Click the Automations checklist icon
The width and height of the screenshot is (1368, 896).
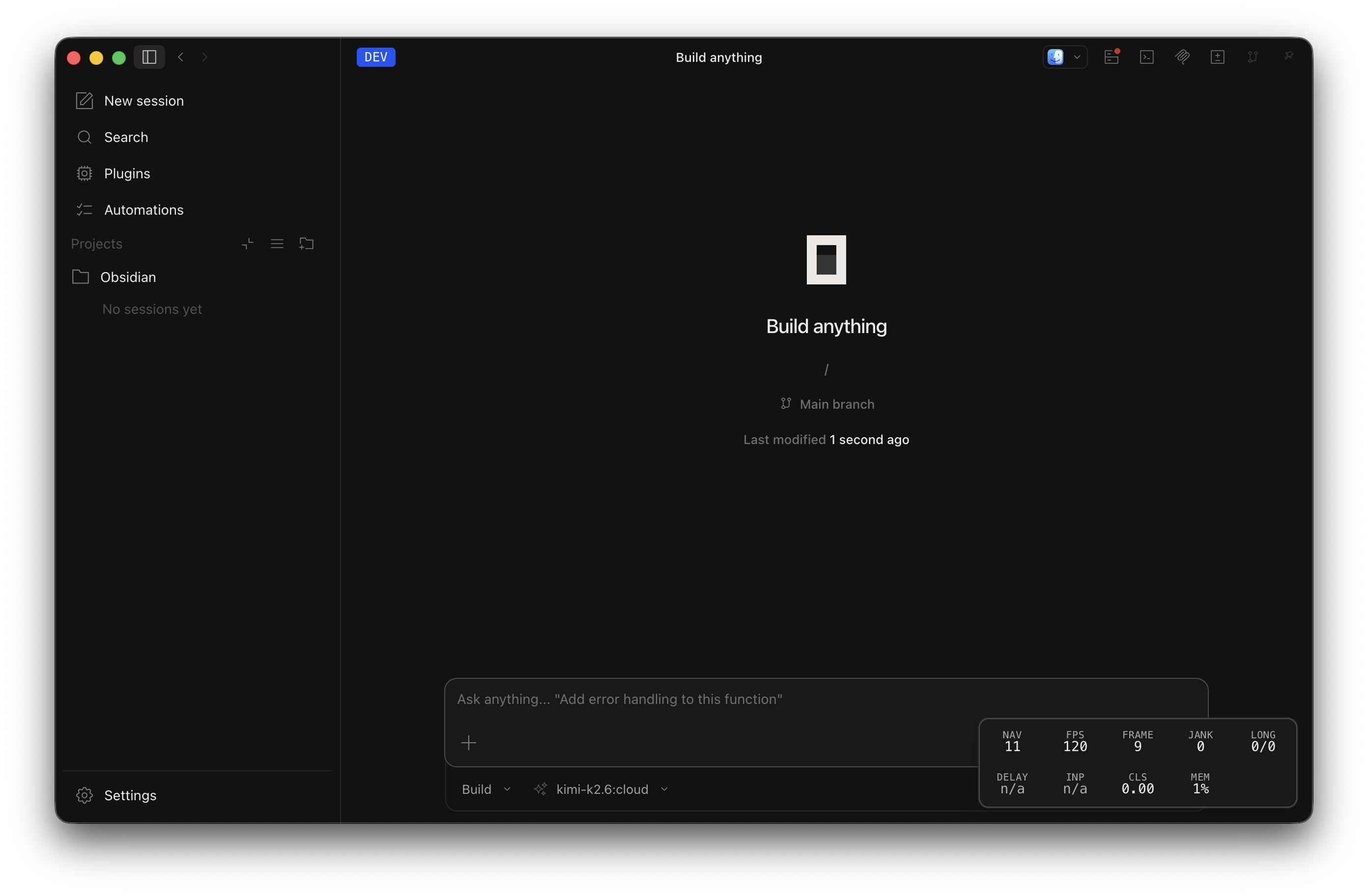coord(85,209)
